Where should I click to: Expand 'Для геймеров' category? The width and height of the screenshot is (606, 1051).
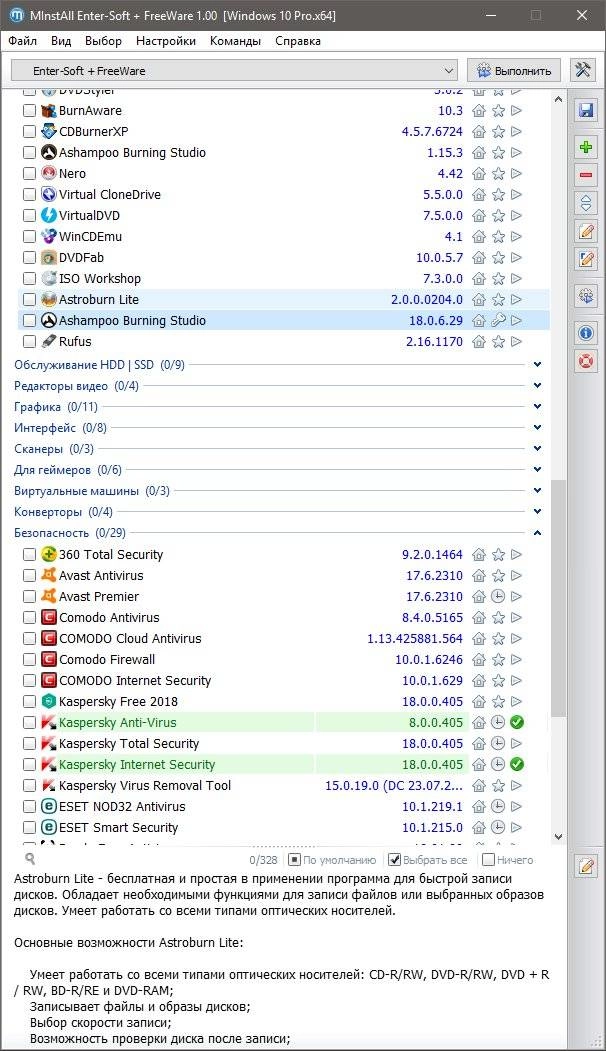click(538, 469)
